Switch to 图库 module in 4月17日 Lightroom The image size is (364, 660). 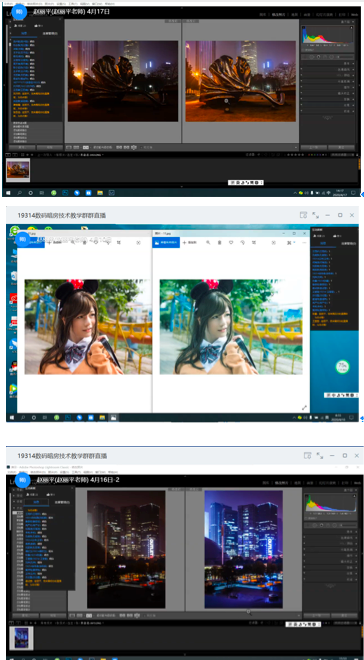(263, 14)
